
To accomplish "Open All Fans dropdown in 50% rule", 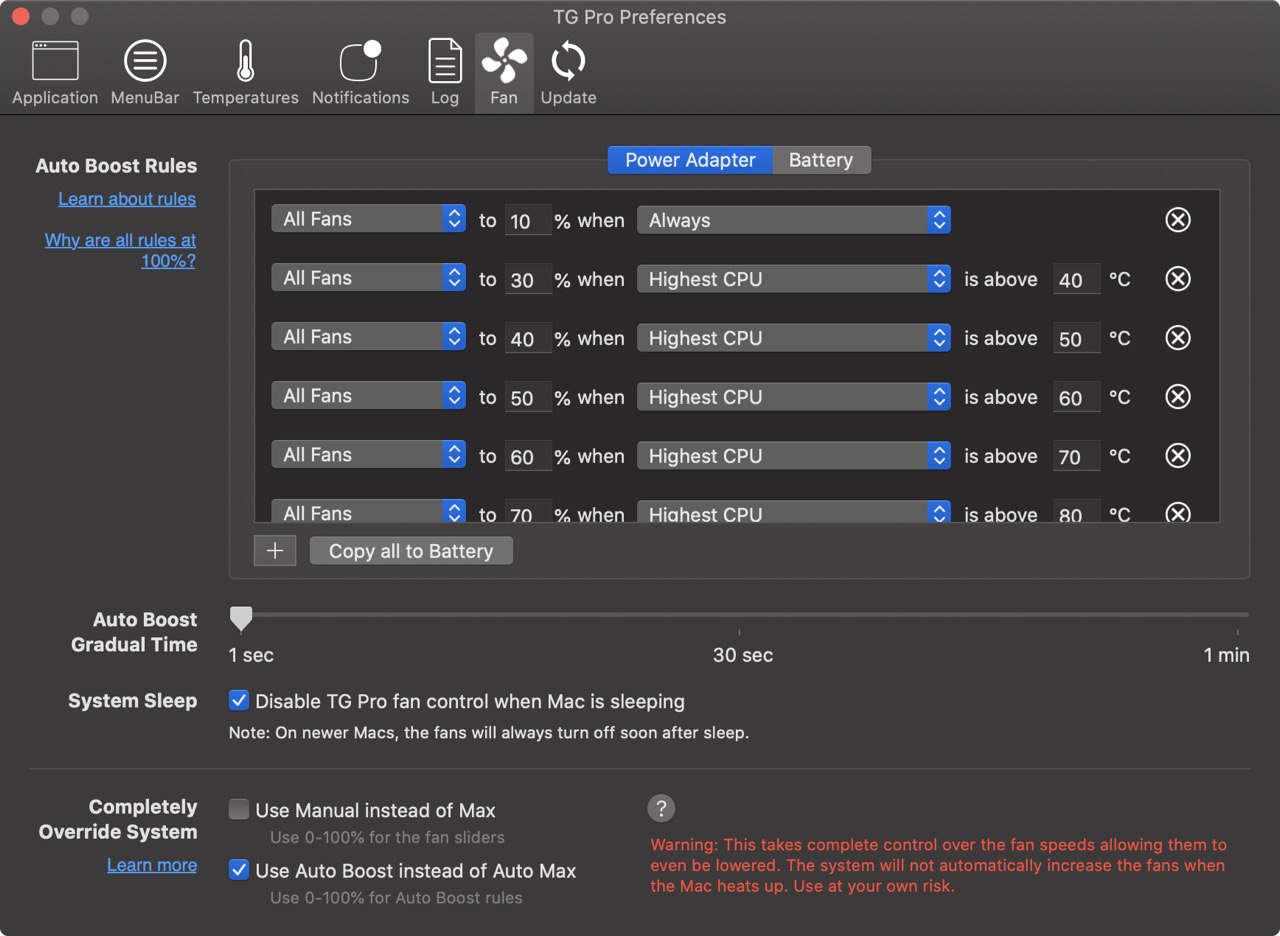I will [x=368, y=396].
